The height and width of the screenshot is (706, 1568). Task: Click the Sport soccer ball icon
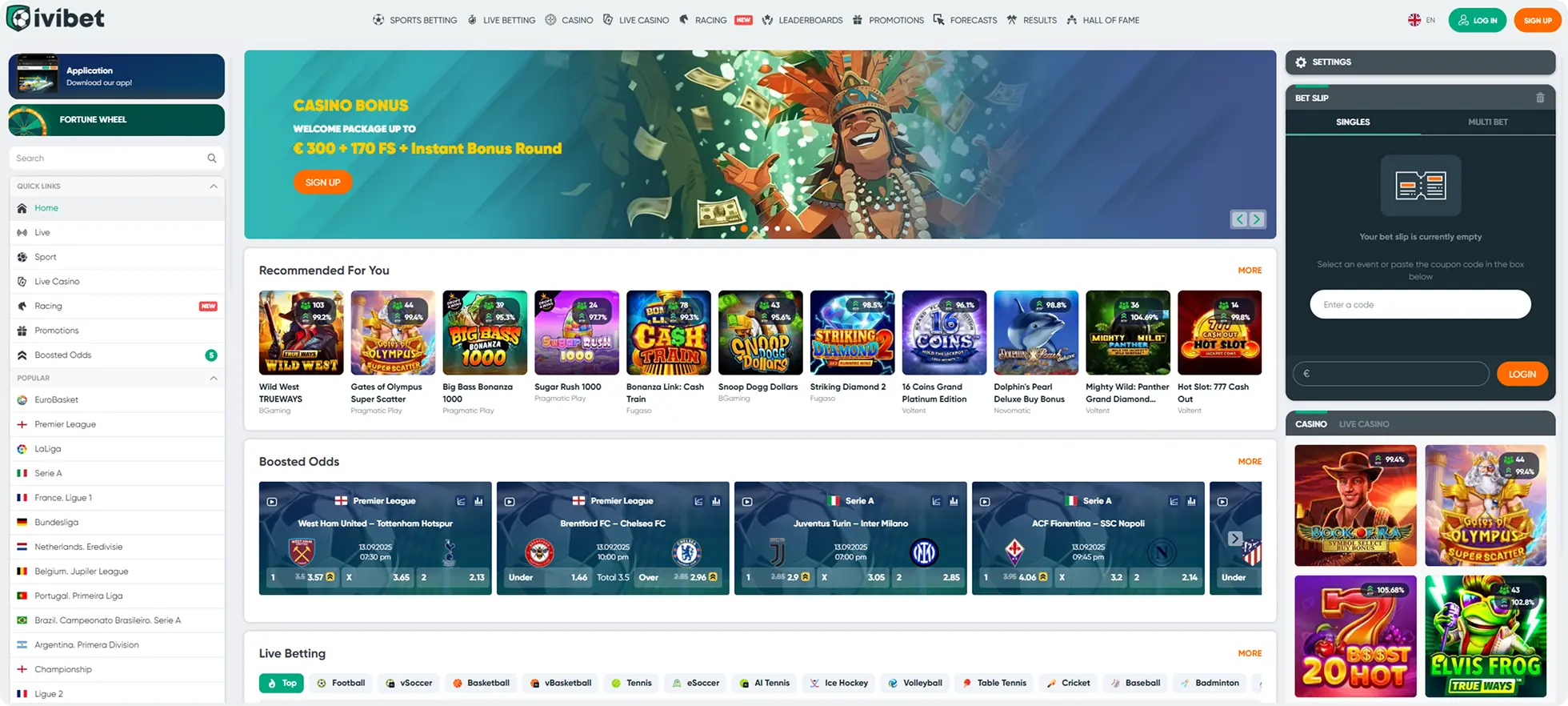click(x=22, y=257)
